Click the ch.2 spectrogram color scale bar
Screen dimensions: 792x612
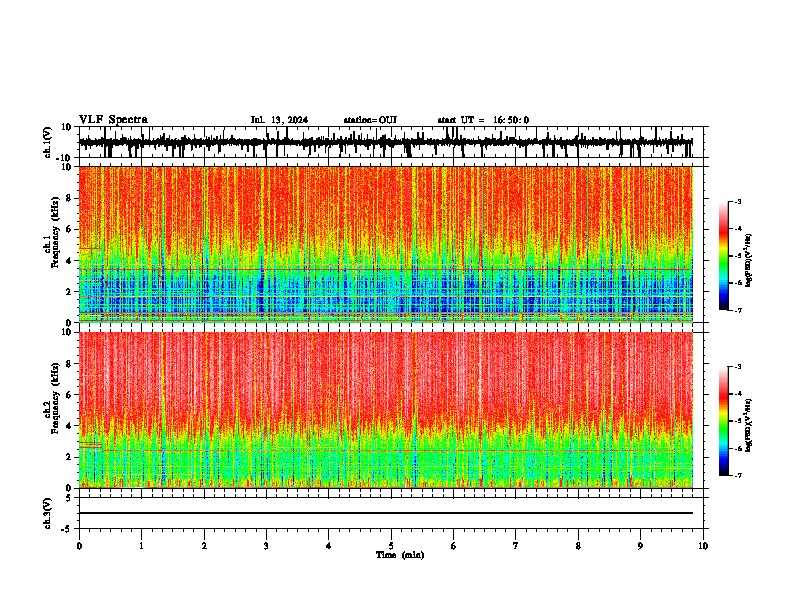[x=724, y=421]
